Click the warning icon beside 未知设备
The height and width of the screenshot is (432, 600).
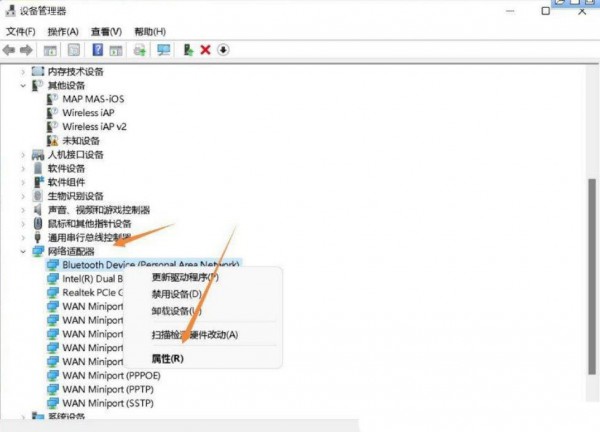pyautogui.click(x=52, y=140)
